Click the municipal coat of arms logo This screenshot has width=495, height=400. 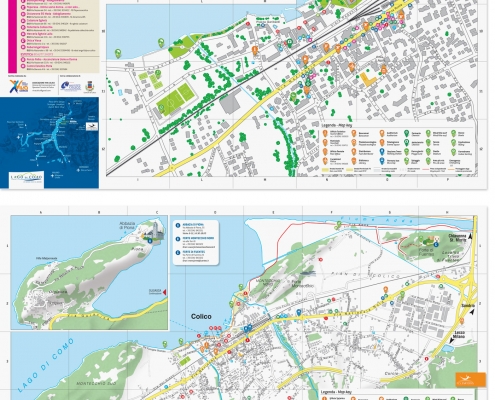[90, 86]
